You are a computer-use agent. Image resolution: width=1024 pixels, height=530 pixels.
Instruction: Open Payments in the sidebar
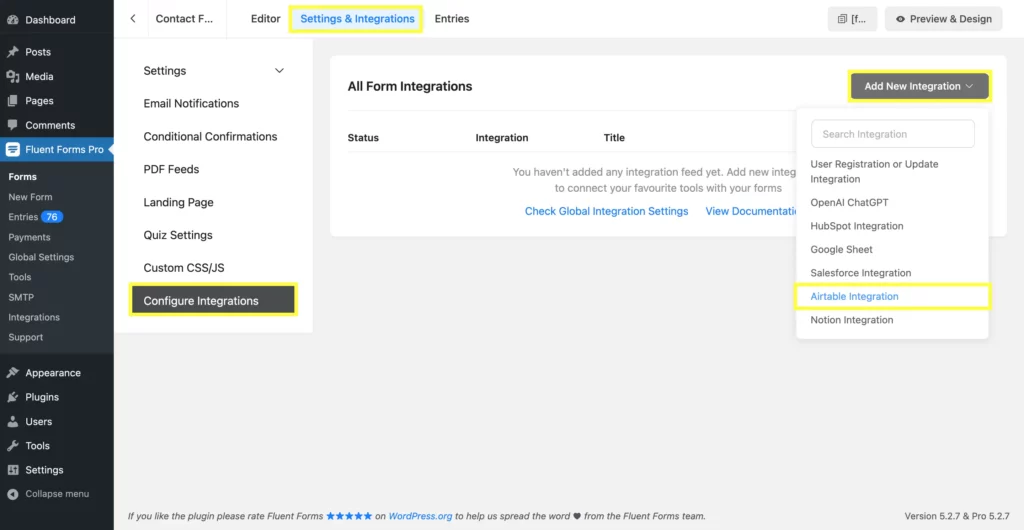[29, 237]
